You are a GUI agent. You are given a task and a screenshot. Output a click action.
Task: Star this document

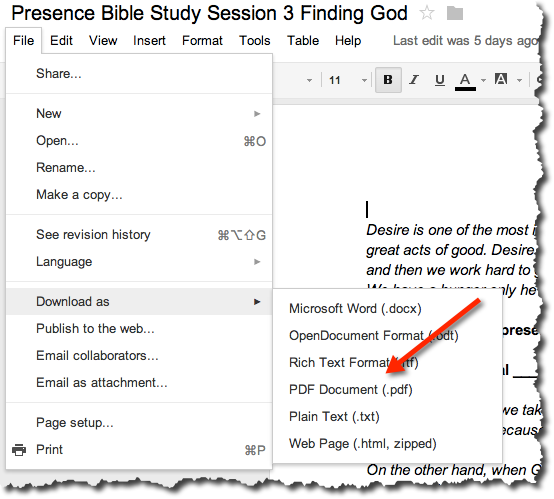click(x=427, y=13)
